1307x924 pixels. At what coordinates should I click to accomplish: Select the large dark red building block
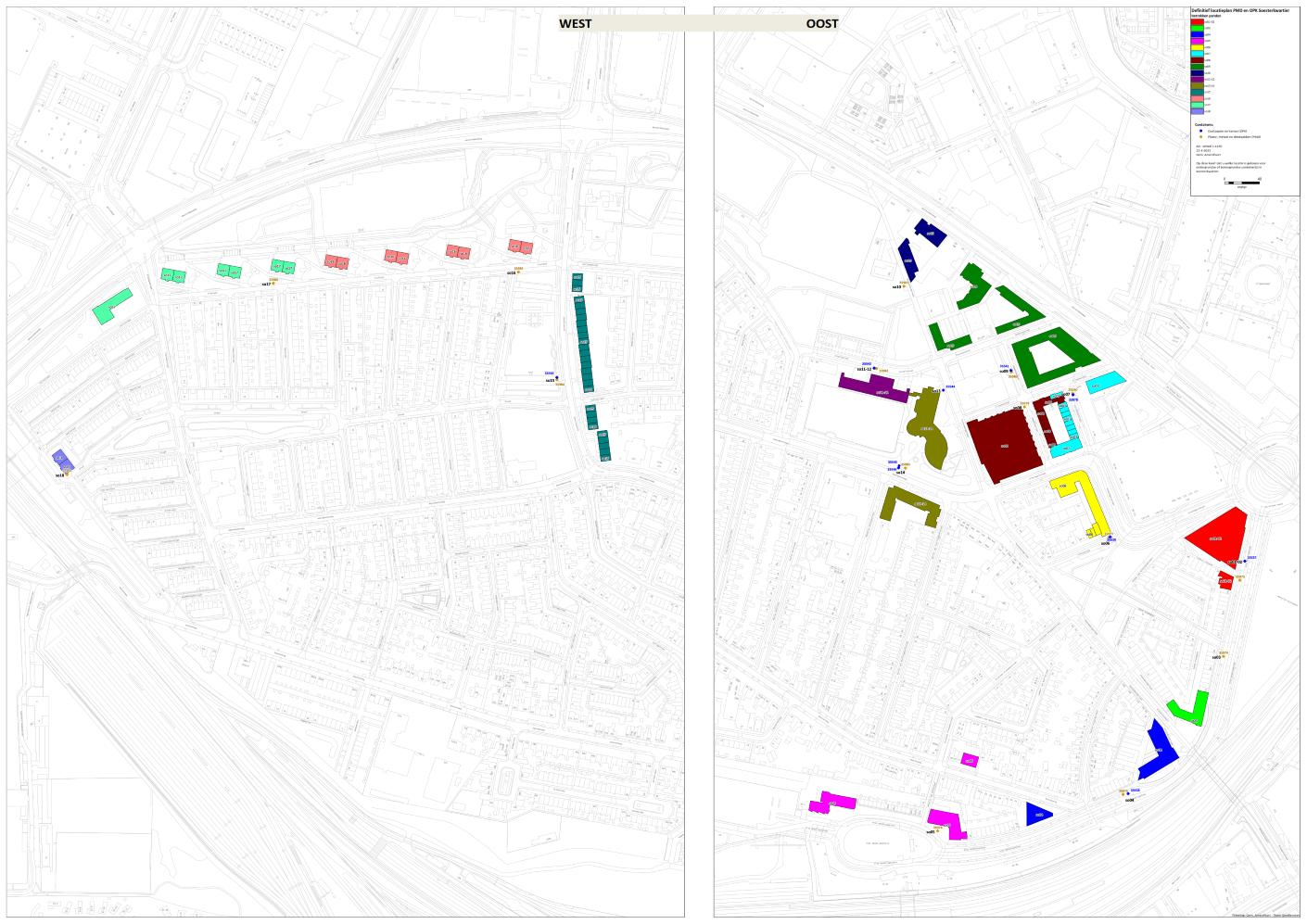click(x=1003, y=446)
